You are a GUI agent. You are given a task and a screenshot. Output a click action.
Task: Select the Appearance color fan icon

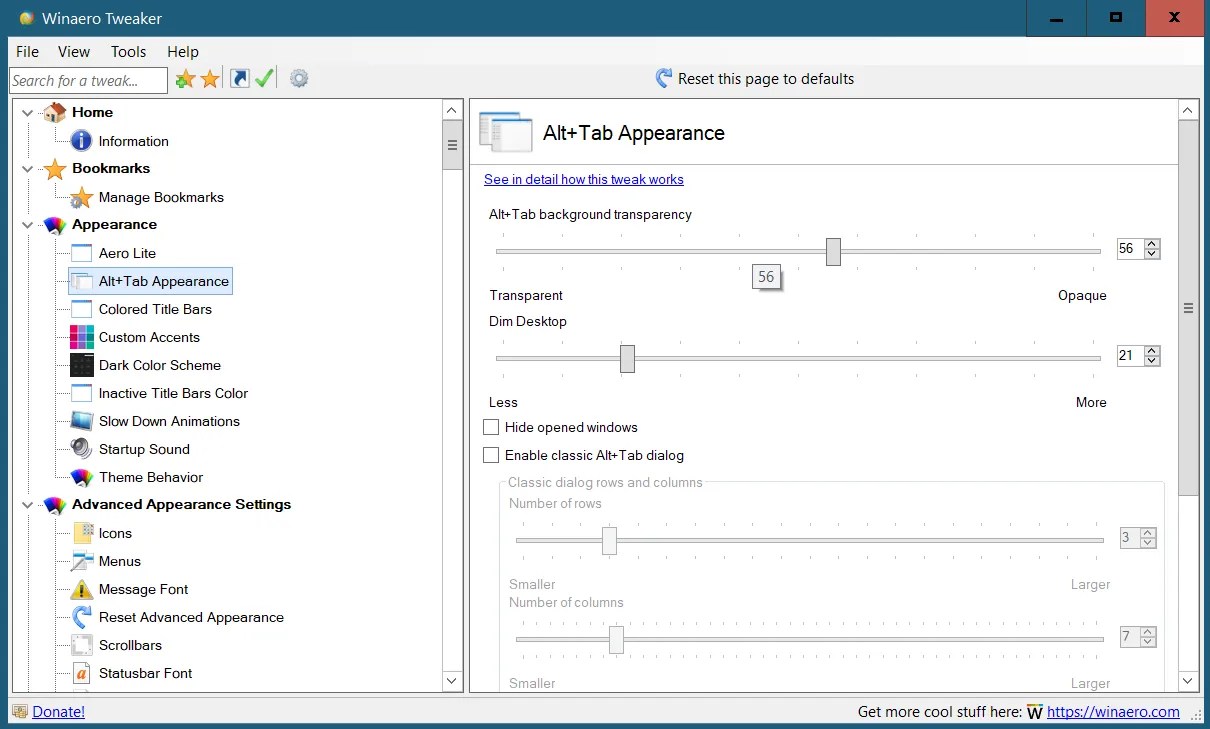[55, 225]
